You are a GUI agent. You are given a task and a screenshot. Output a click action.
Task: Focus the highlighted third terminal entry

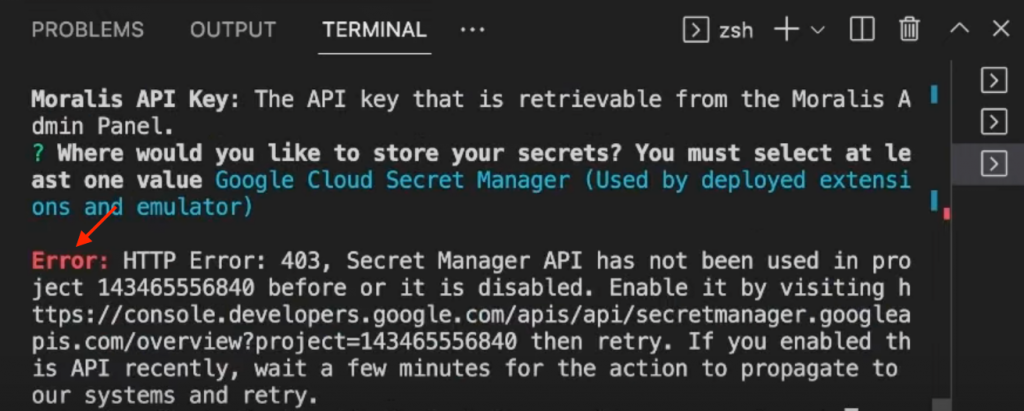pyautogui.click(x=993, y=162)
